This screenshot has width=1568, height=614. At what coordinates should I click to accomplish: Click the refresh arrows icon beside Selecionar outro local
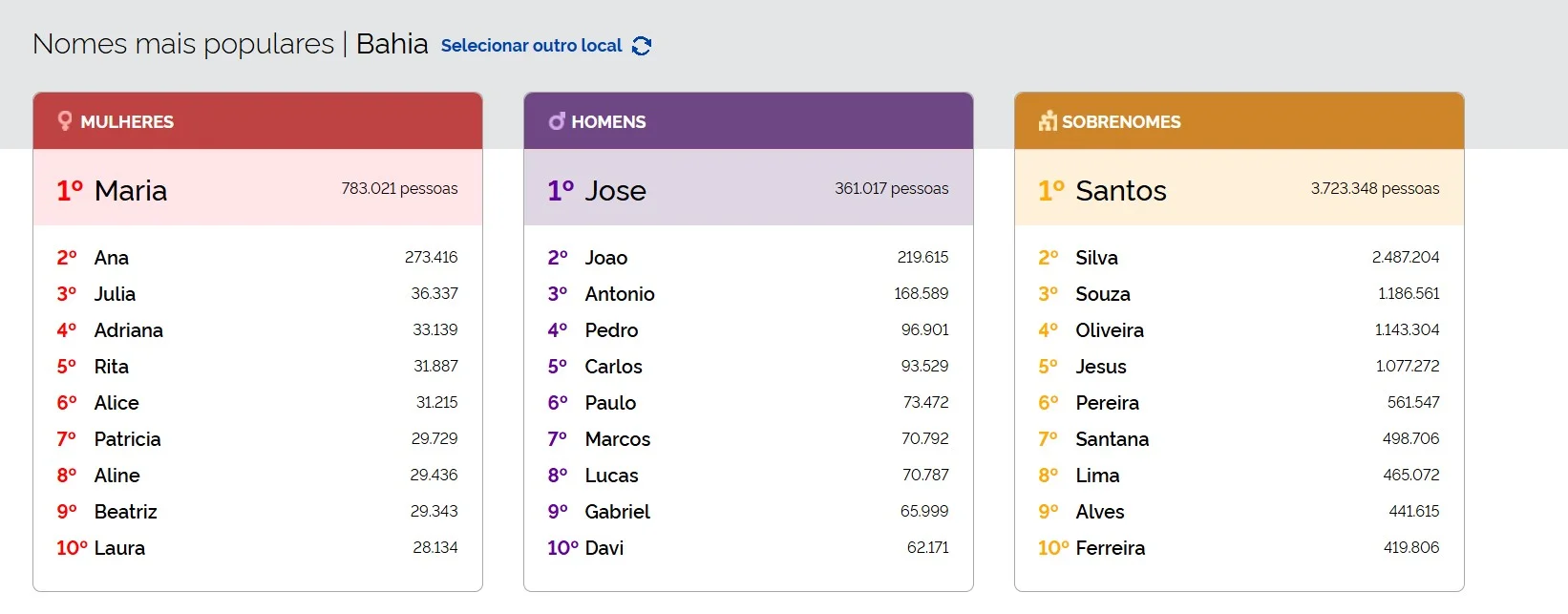(x=642, y=46)
